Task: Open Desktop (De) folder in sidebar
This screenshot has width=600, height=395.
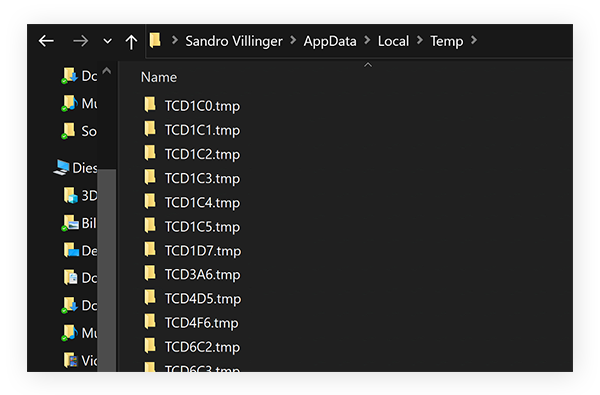Action: 80,251
